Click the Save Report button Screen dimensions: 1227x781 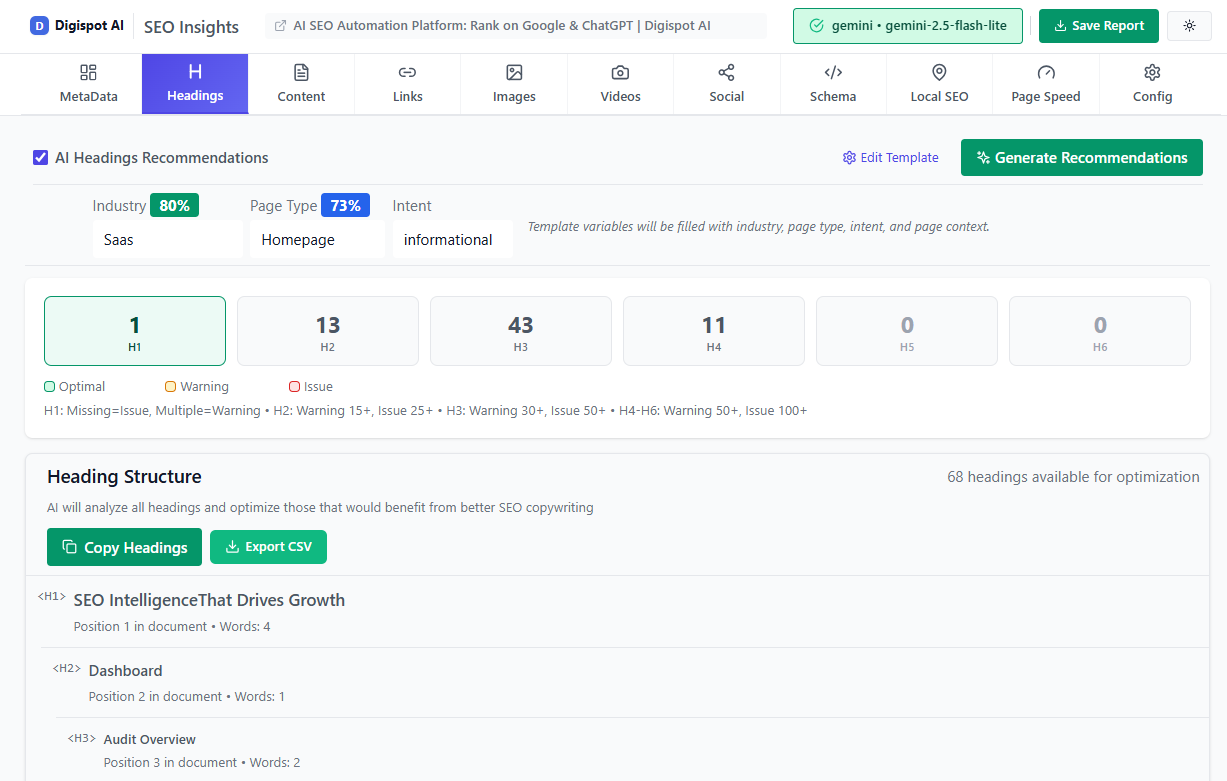(1099, 26)
